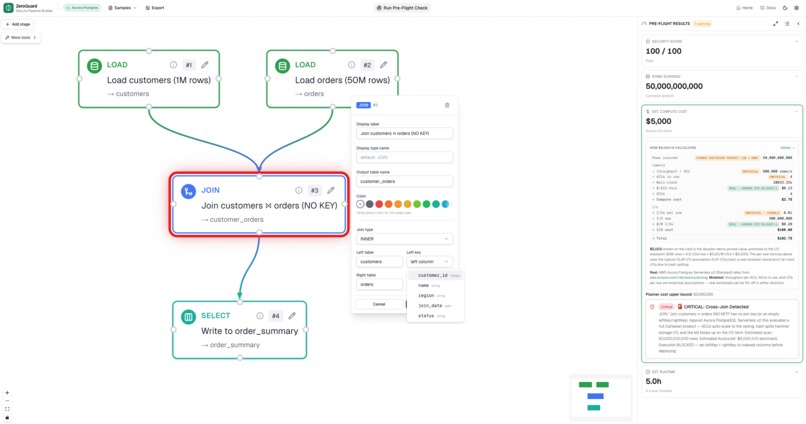Select name column option
The width and height of the screenshot is (806, 424).
tap(435, 285)
